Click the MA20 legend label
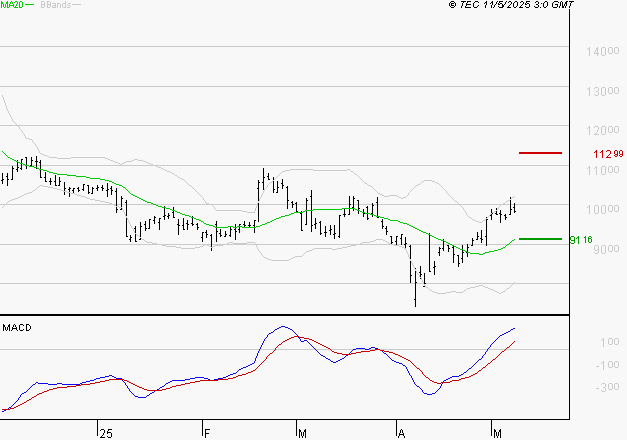This screenshot has width=627, height=440. [11, 5]
